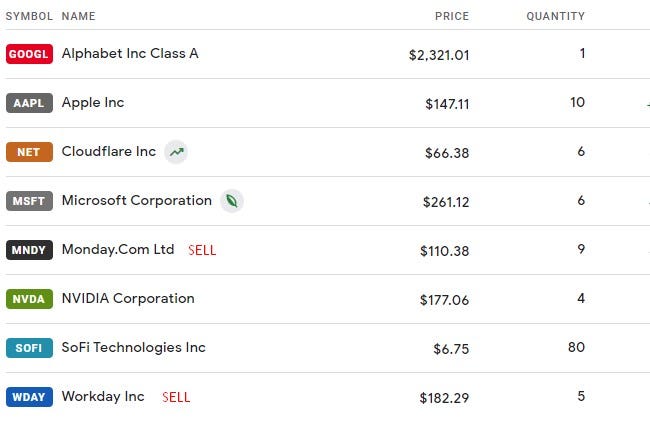Click the green leaf icon beside Microsoft Corporation
This screenshot has height=421, width=650.
pos(232,201)
